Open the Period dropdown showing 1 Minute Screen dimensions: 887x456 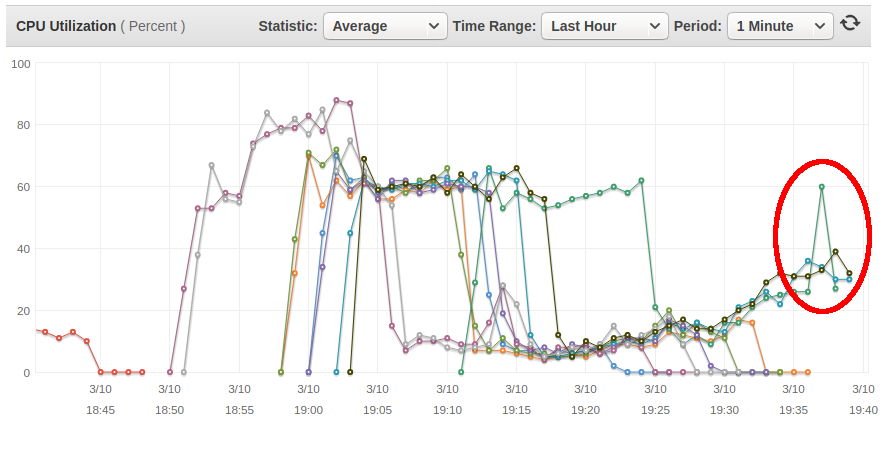[x=780, y=26]
